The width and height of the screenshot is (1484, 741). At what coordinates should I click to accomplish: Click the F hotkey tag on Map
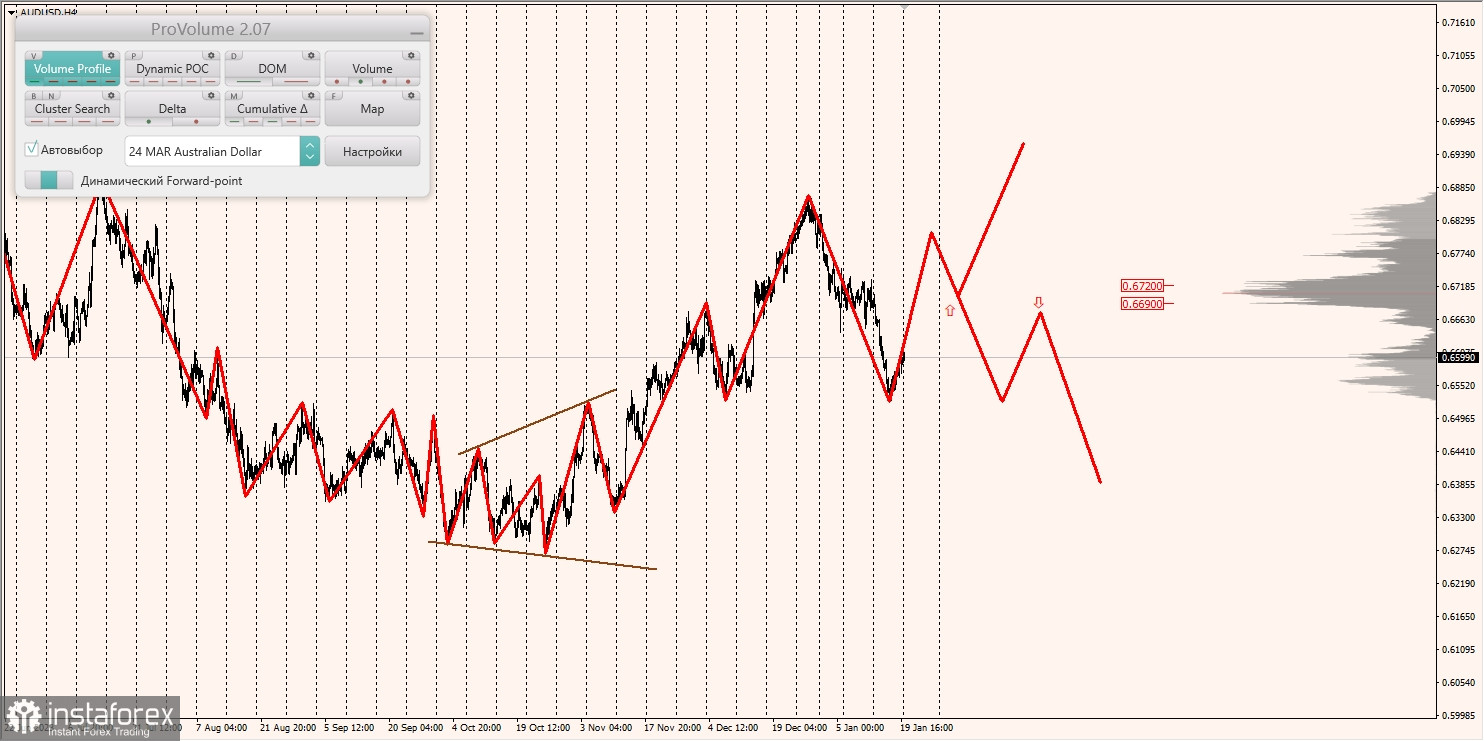[x=334, y=96]
